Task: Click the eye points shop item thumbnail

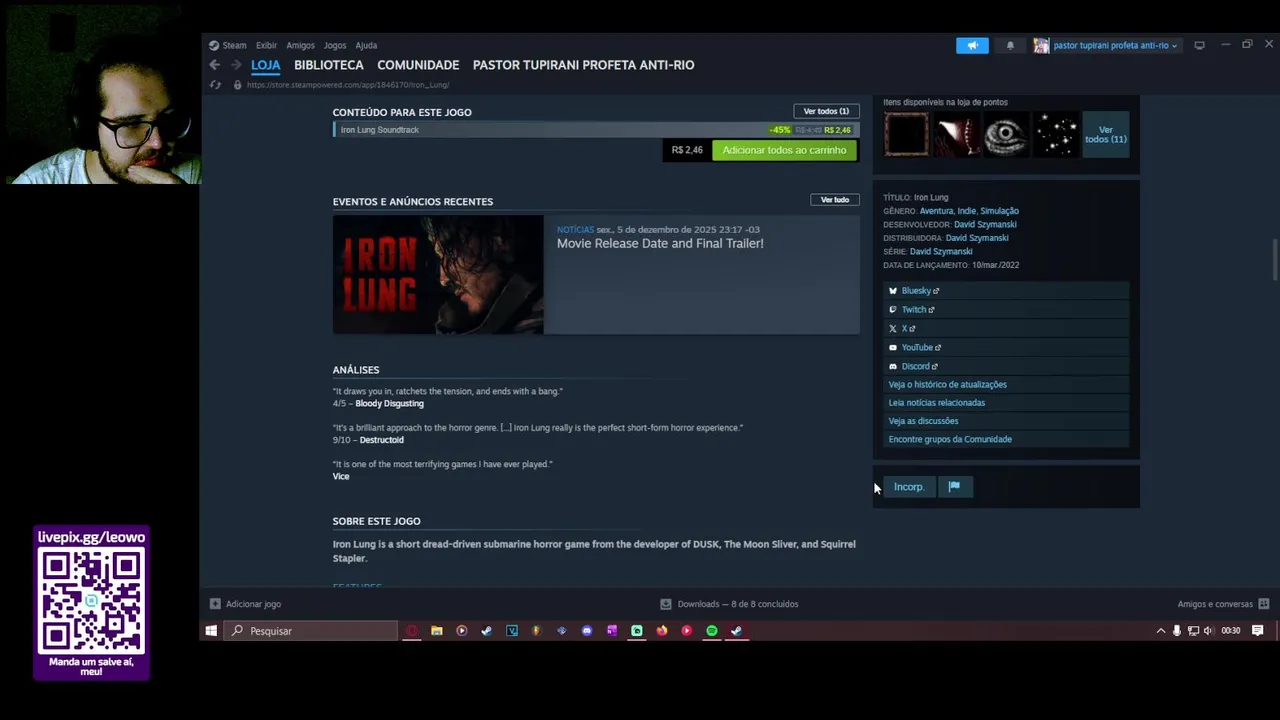Action: (x=1005, y=135)
